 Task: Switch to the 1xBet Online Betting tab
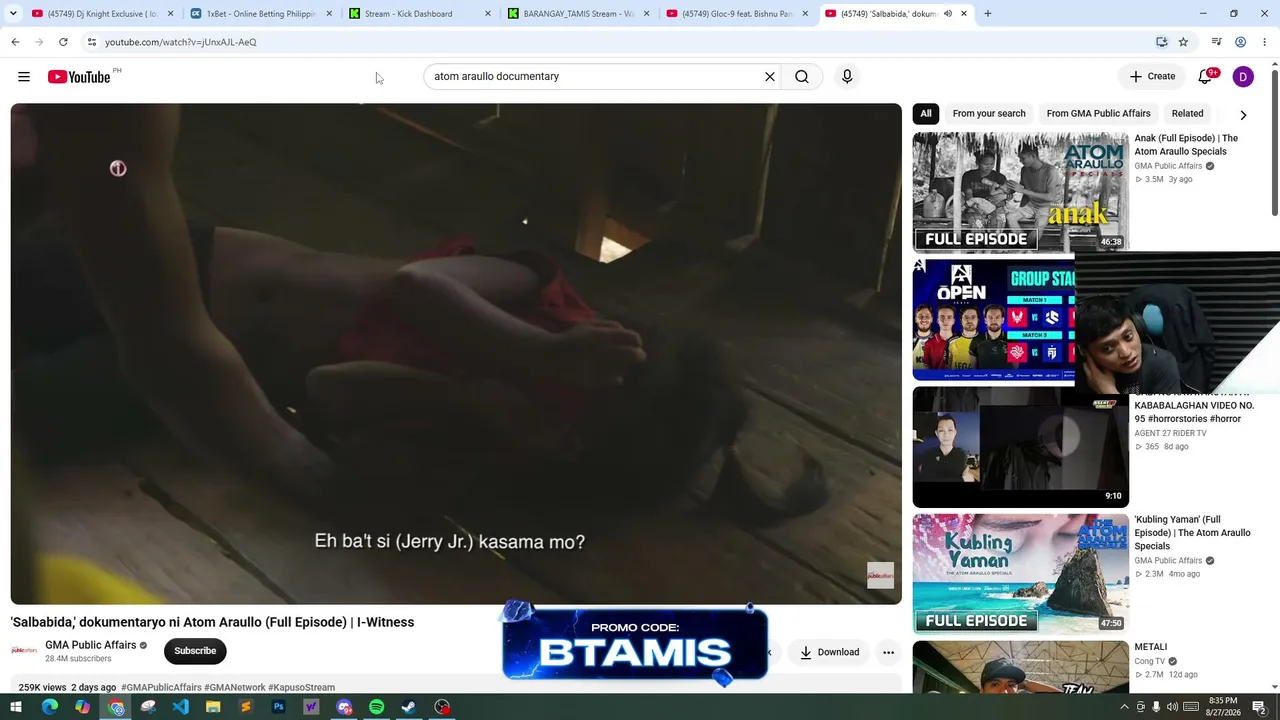[262, 14]
